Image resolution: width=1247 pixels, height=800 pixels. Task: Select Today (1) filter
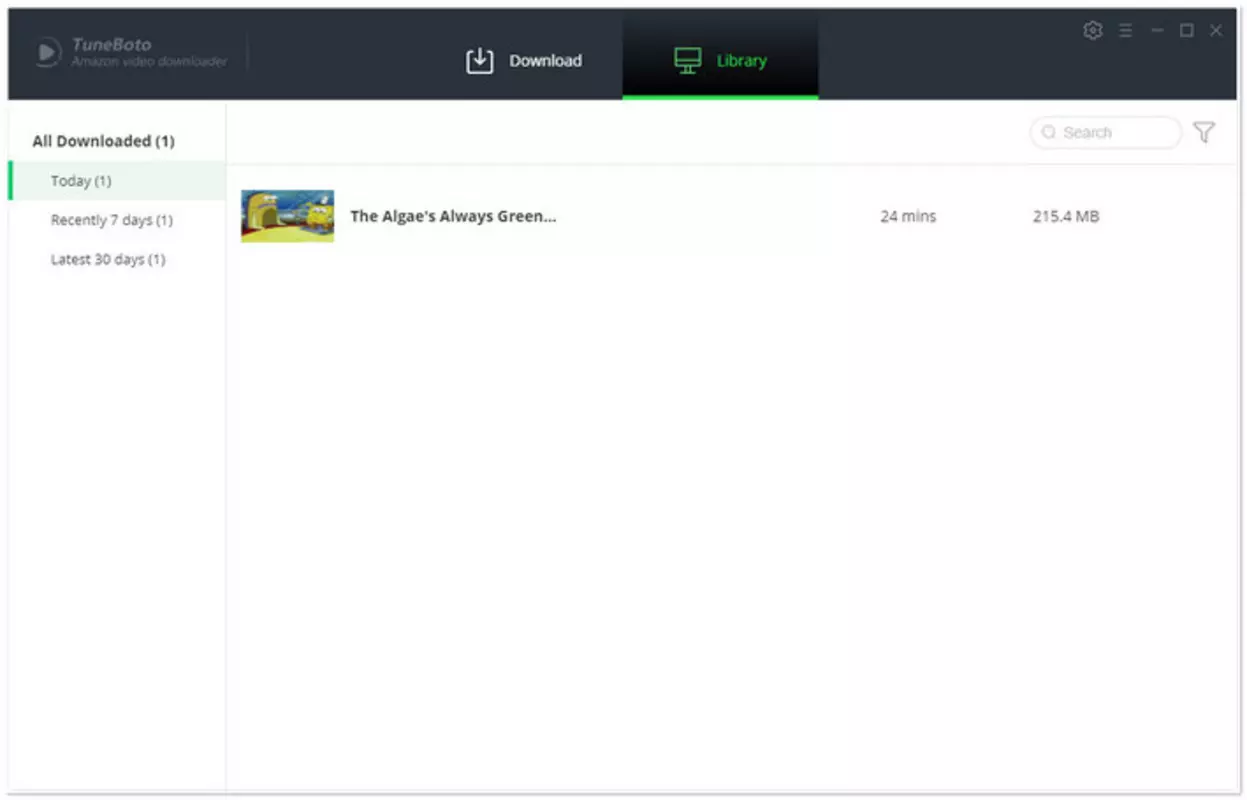click(117, 181)
